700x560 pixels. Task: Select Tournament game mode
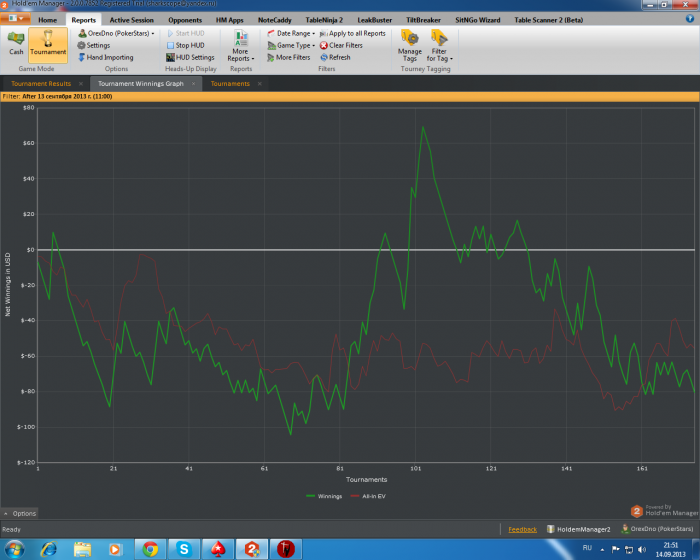[48, 43]
